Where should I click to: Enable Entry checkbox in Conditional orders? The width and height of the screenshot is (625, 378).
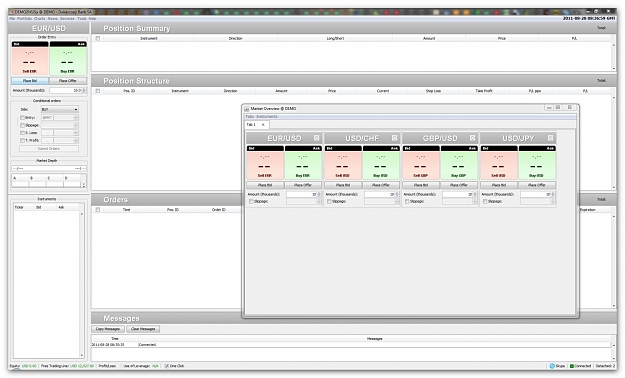(22, 118)
